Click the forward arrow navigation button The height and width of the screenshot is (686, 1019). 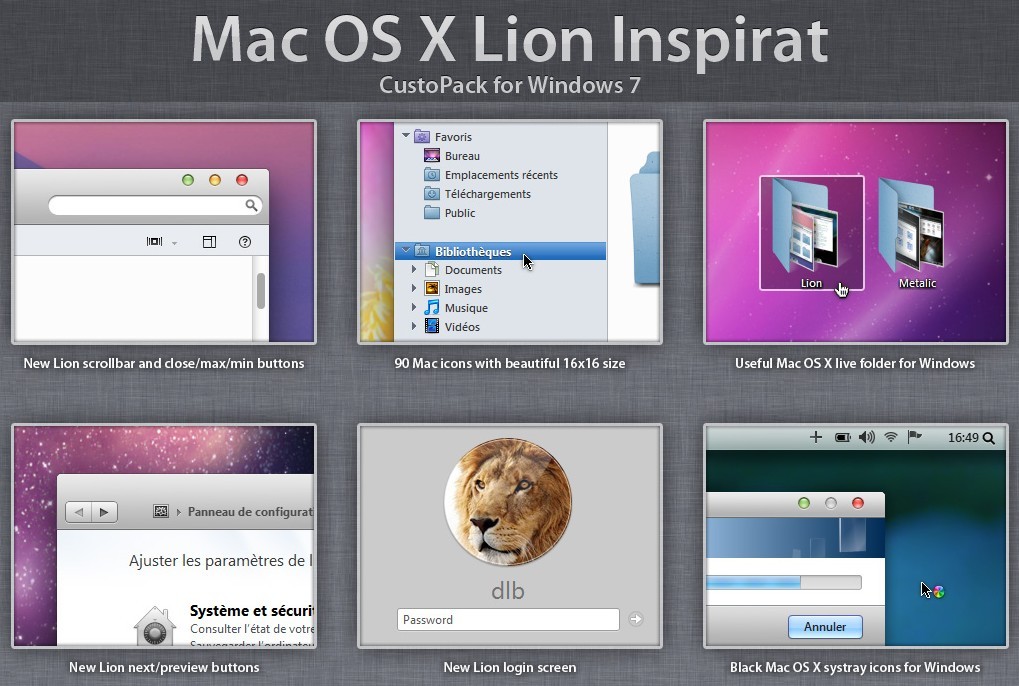[104, 512]
